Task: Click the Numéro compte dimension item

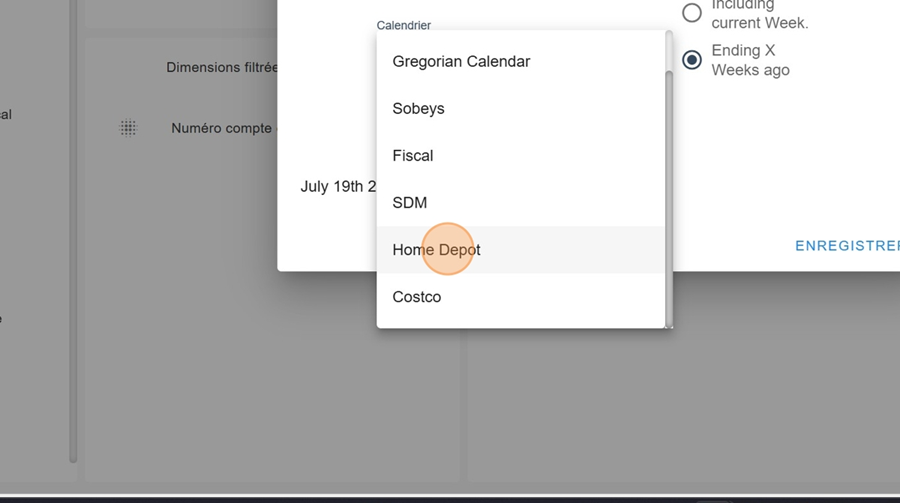Action: point(222,128)
